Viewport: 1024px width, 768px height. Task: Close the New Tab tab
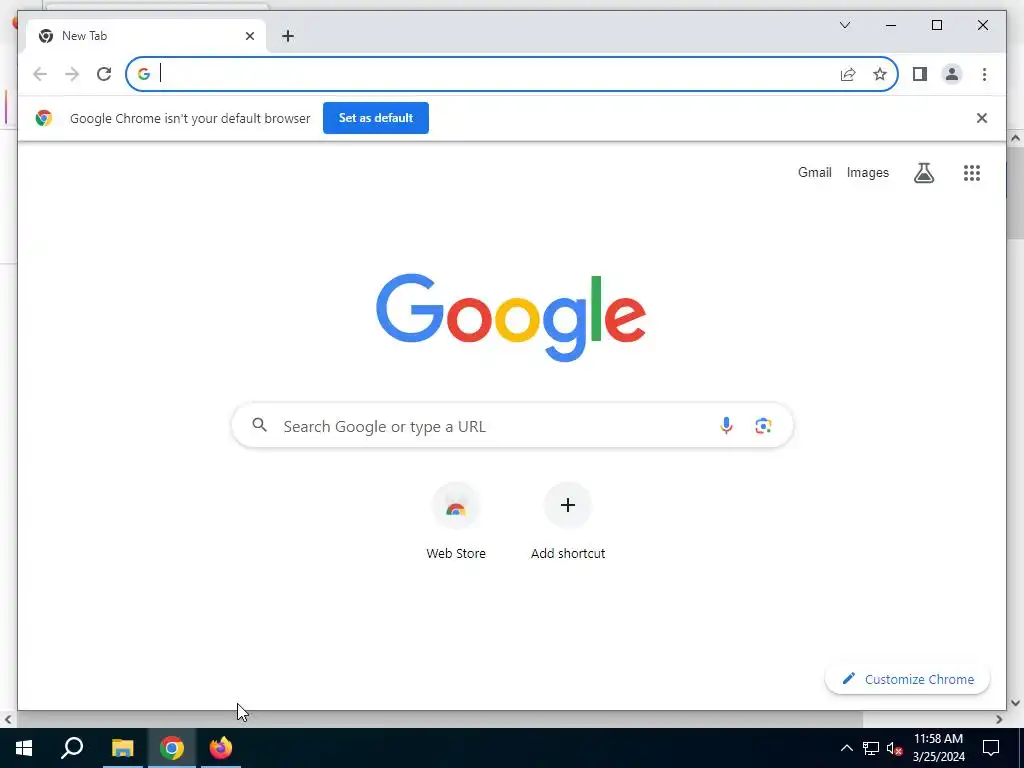pos(249,36)
